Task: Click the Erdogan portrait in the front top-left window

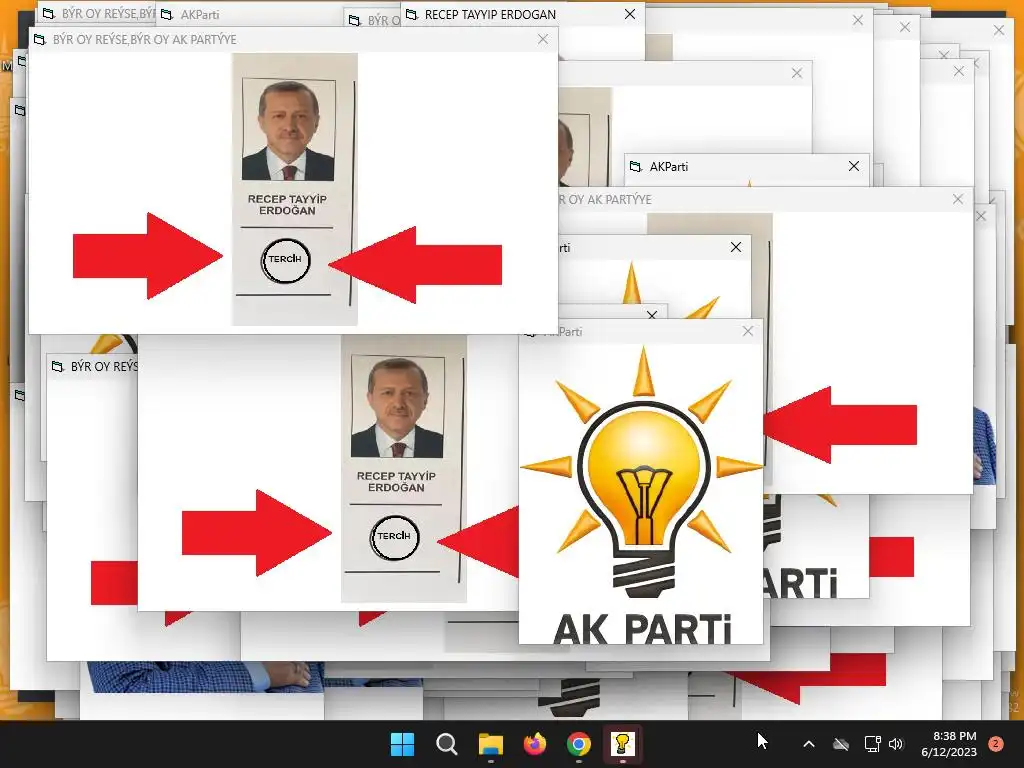Action: pyautogui.click(x=288, y=129)
